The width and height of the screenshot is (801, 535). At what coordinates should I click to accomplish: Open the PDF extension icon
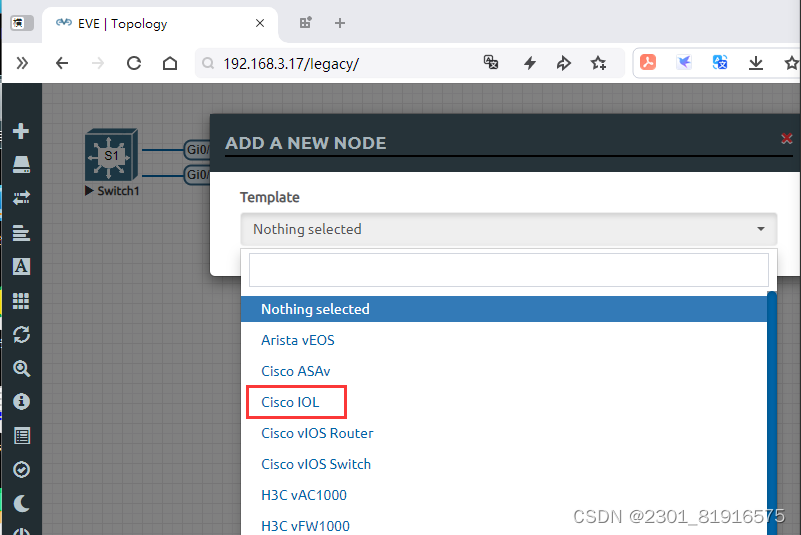click(x=648, y=62)
